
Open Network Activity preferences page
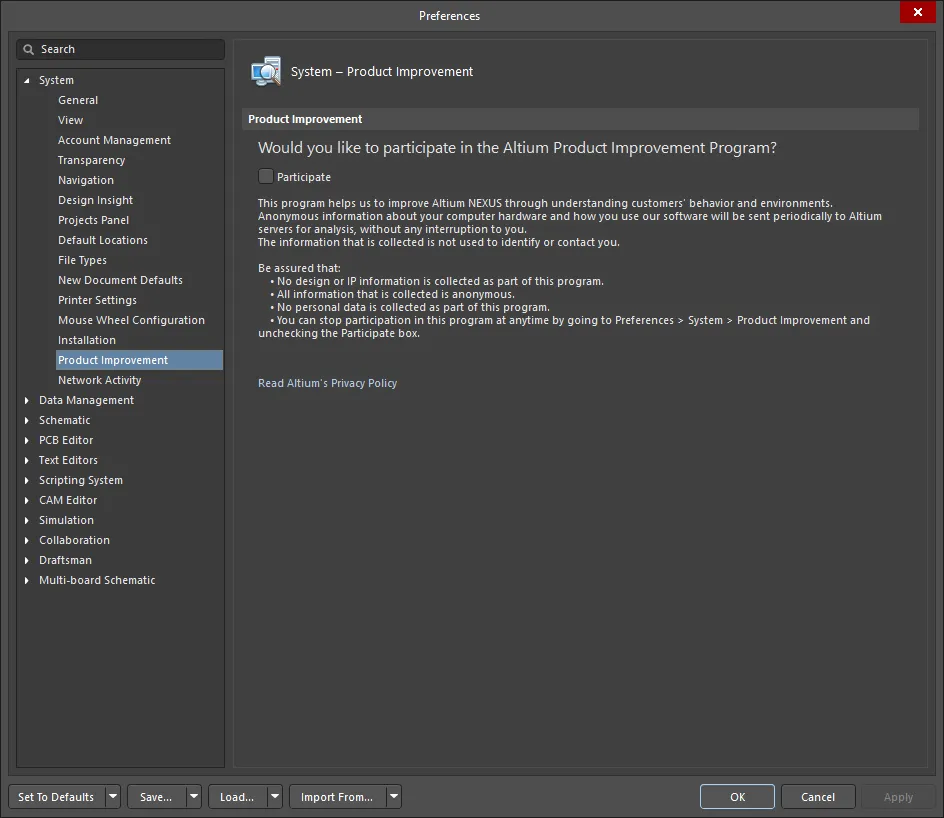pyautogui.click(x=99, y=380)
